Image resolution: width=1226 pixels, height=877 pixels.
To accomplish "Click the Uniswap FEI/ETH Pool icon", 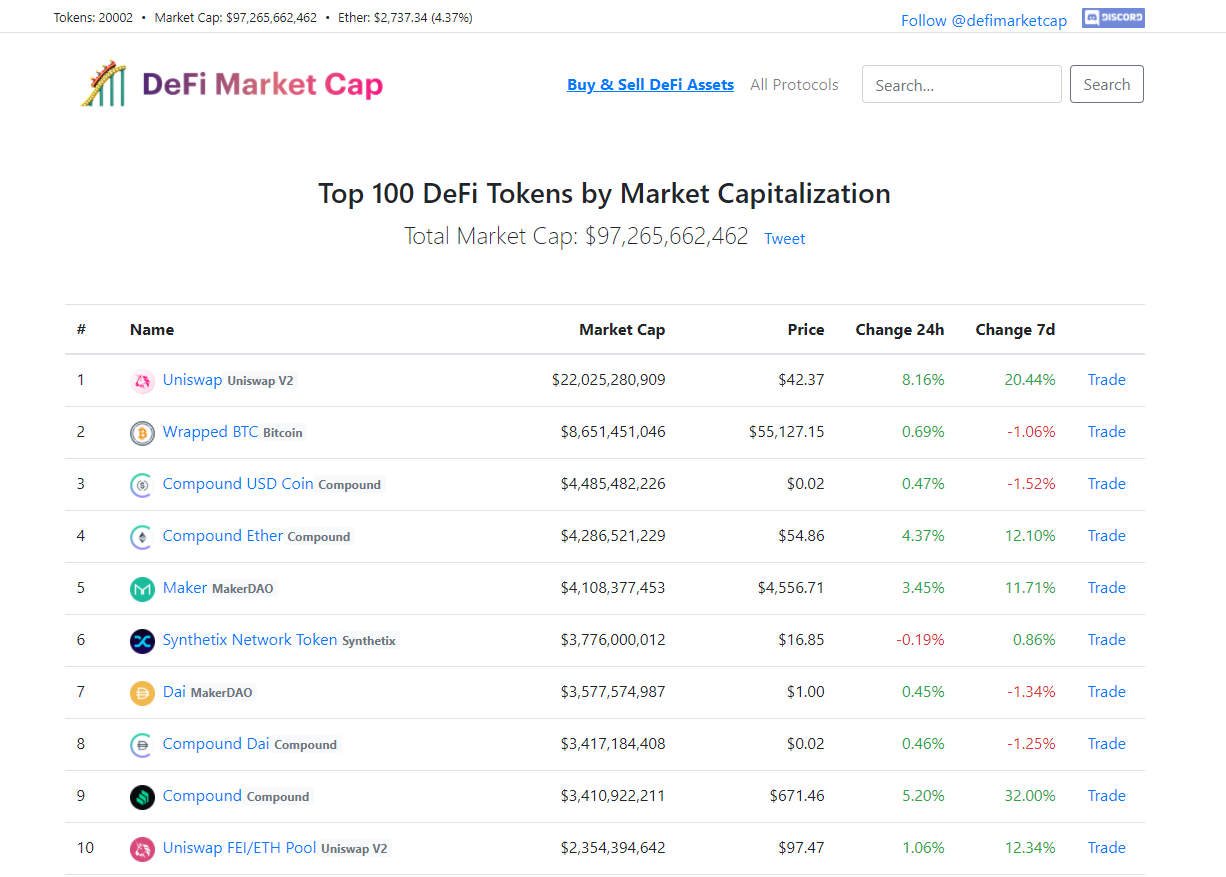I will click(x=142, y=849).
